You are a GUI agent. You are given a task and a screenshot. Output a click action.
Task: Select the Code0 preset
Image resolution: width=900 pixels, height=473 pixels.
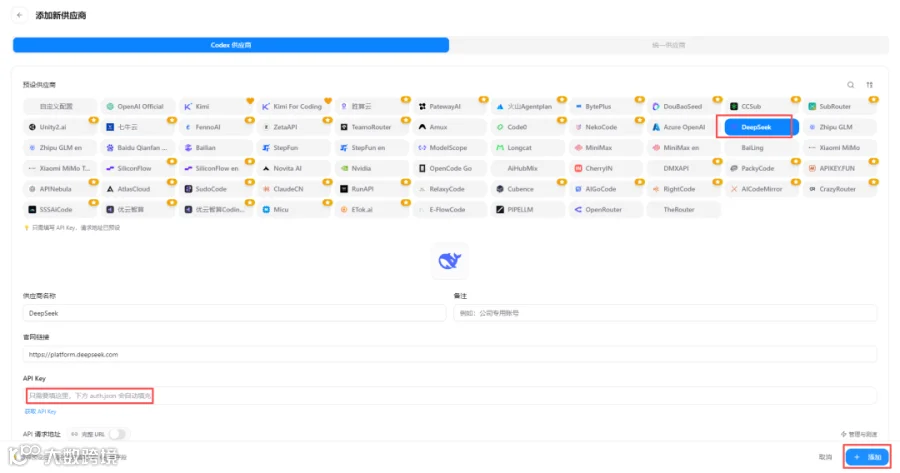pyautogui.click(x=529, y=127)
